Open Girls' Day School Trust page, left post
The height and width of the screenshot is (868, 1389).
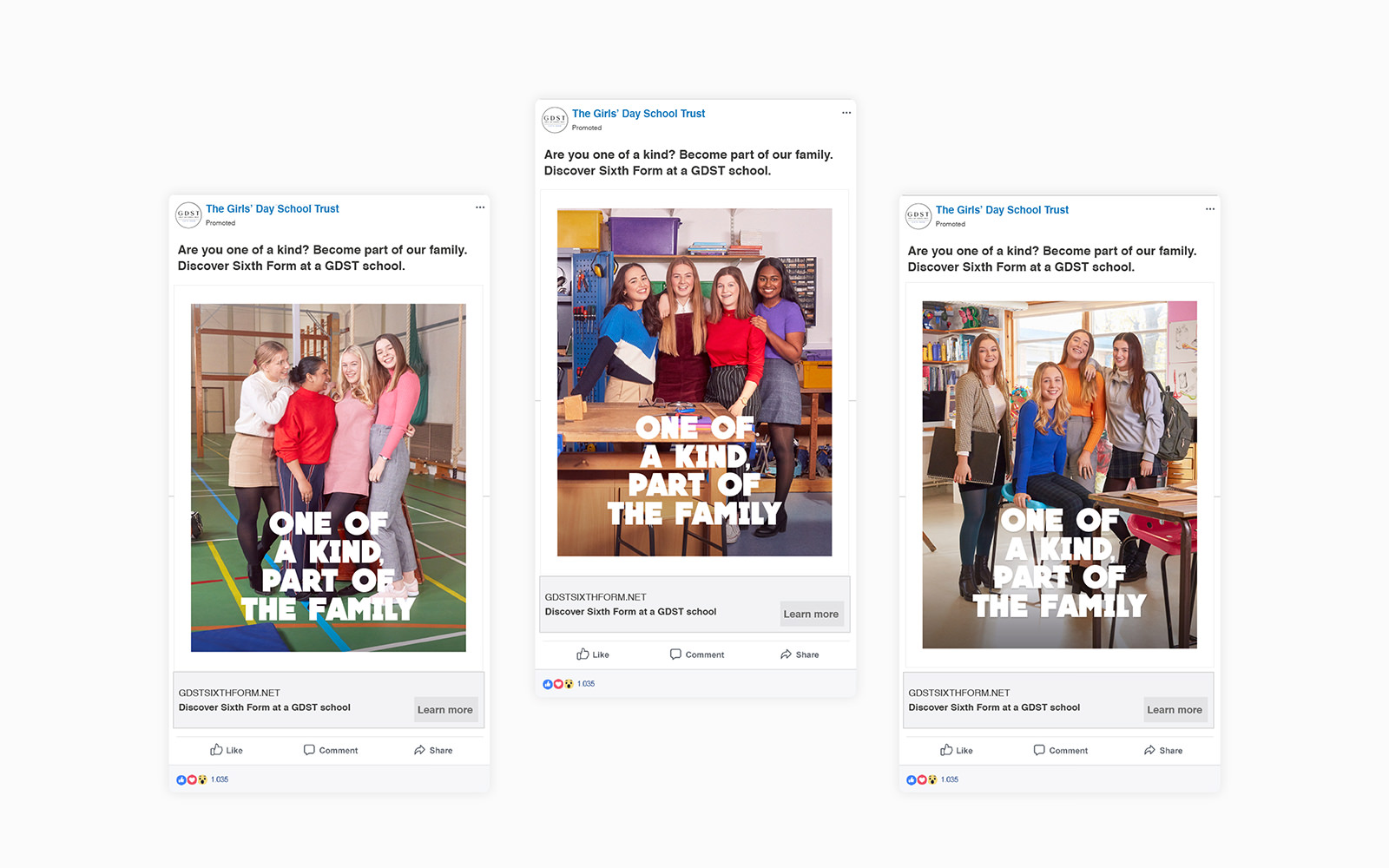click(272, 209)
